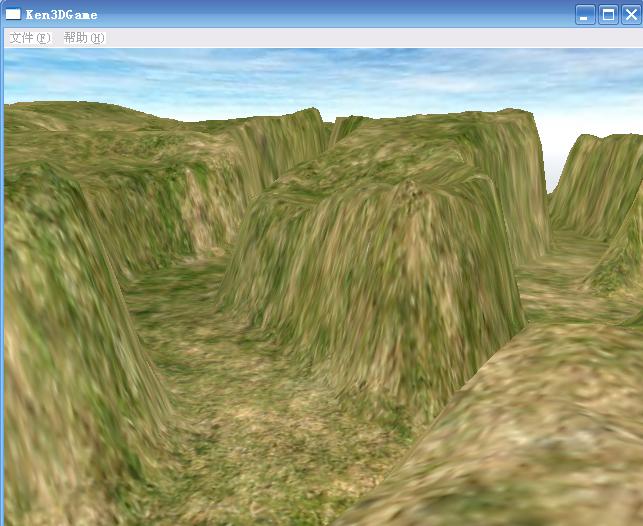Open the 文件(F) menu
Image resolution: width=643 pixels, height=526 pixels.
click(30, 38)
